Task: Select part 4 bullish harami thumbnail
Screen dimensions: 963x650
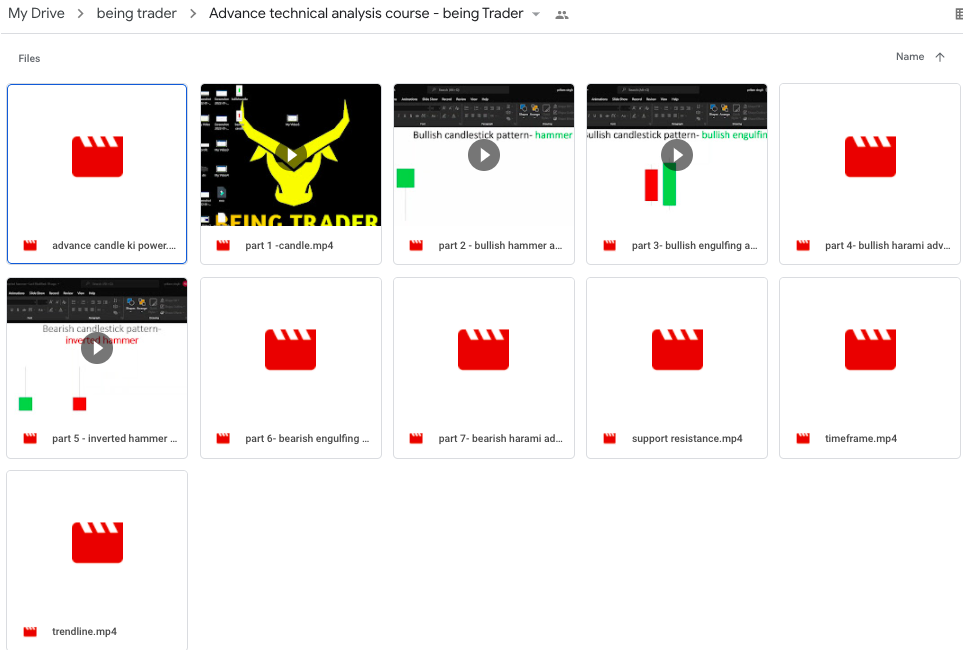Action: 870,156
